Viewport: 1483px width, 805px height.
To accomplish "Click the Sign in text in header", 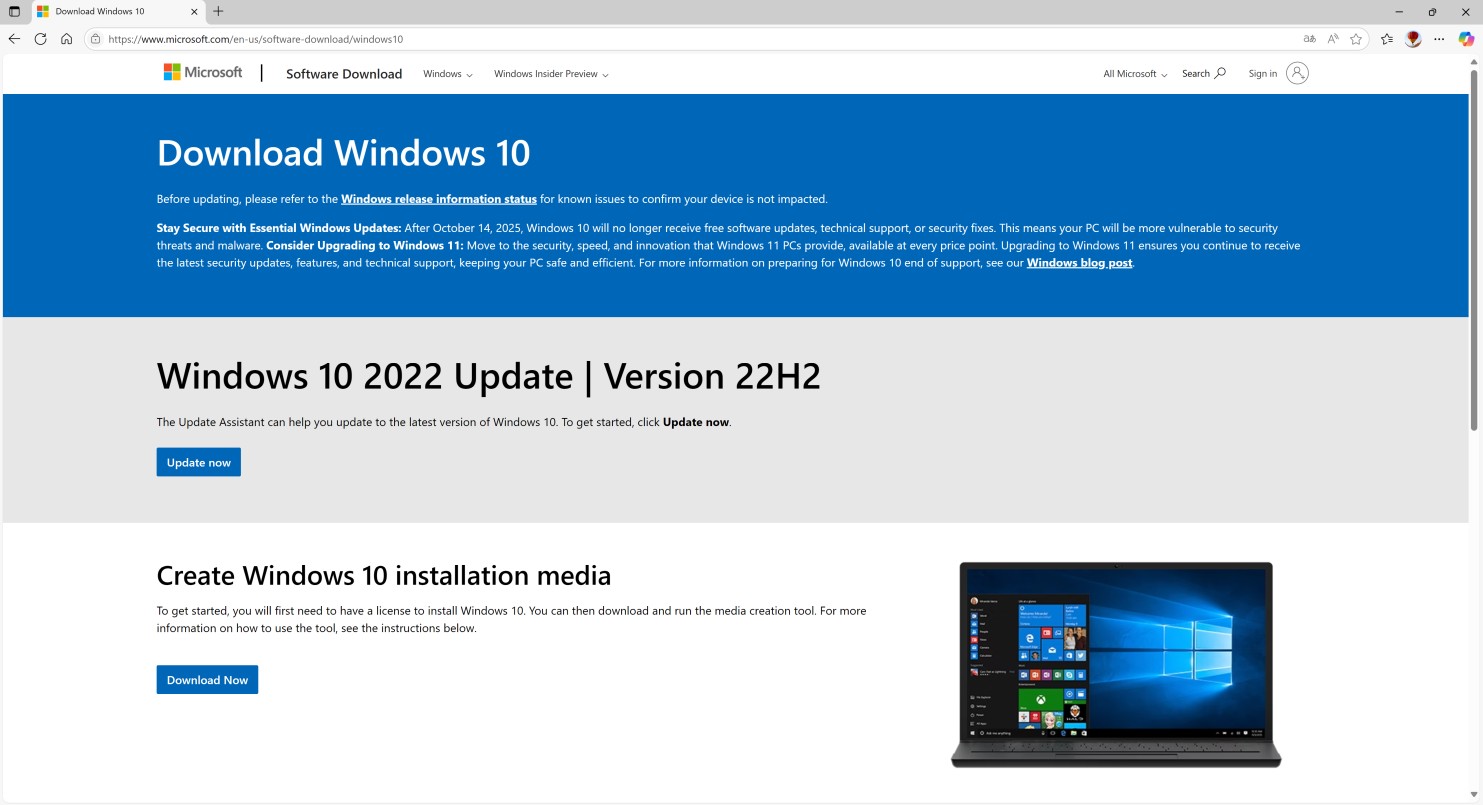I will tap(1262, 74).
